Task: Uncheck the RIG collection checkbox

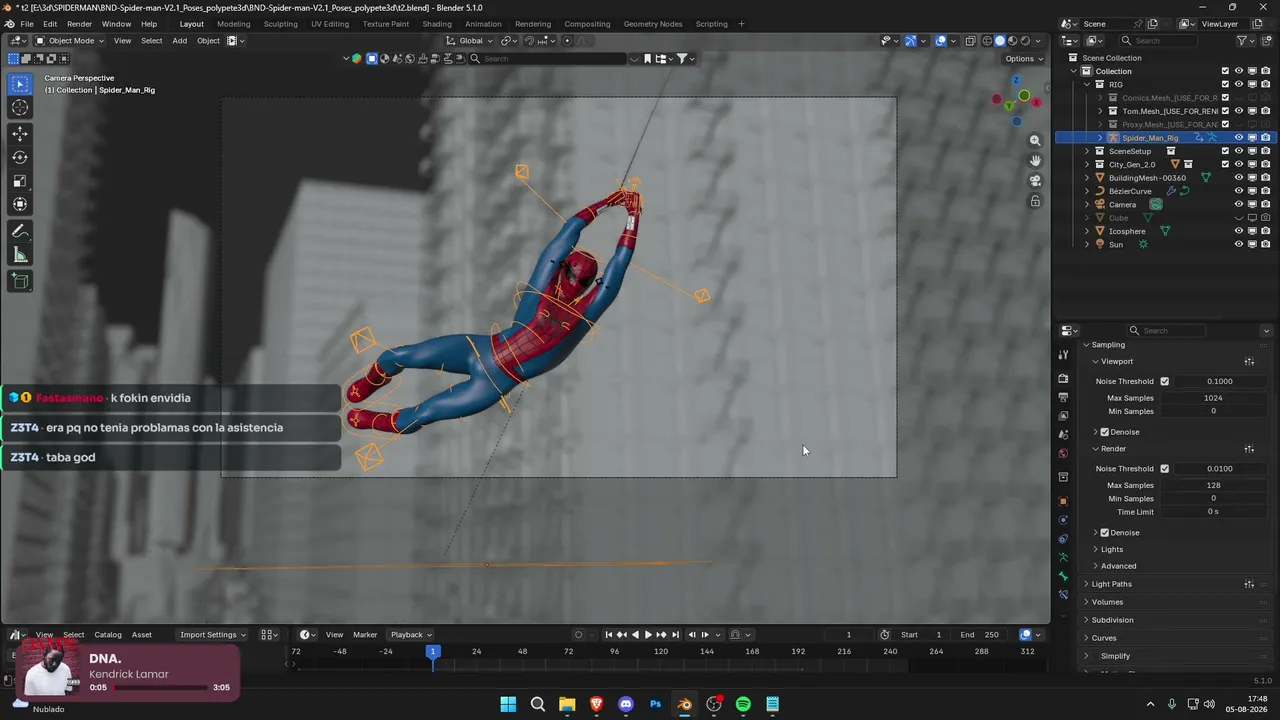Action: [x=1225, y=85]
